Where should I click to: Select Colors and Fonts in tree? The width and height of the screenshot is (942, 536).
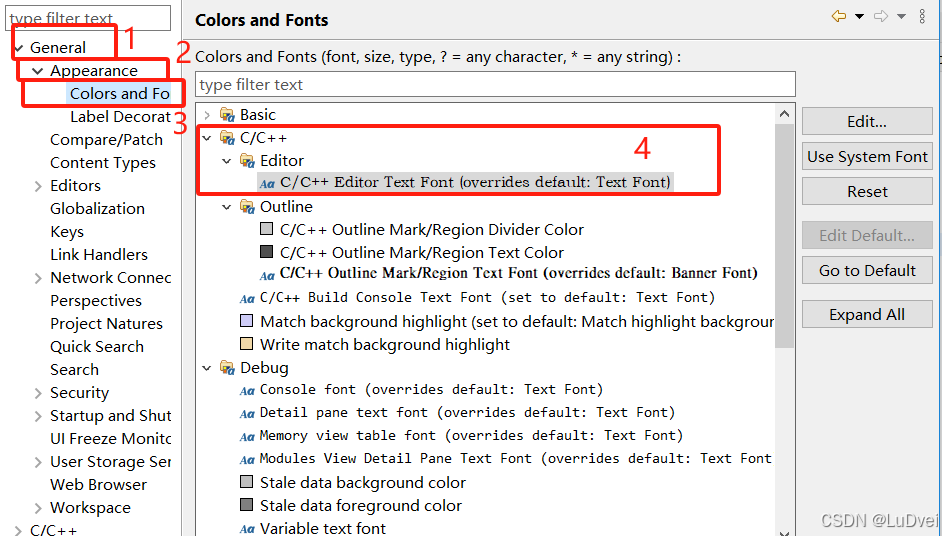tap(120, 94)
